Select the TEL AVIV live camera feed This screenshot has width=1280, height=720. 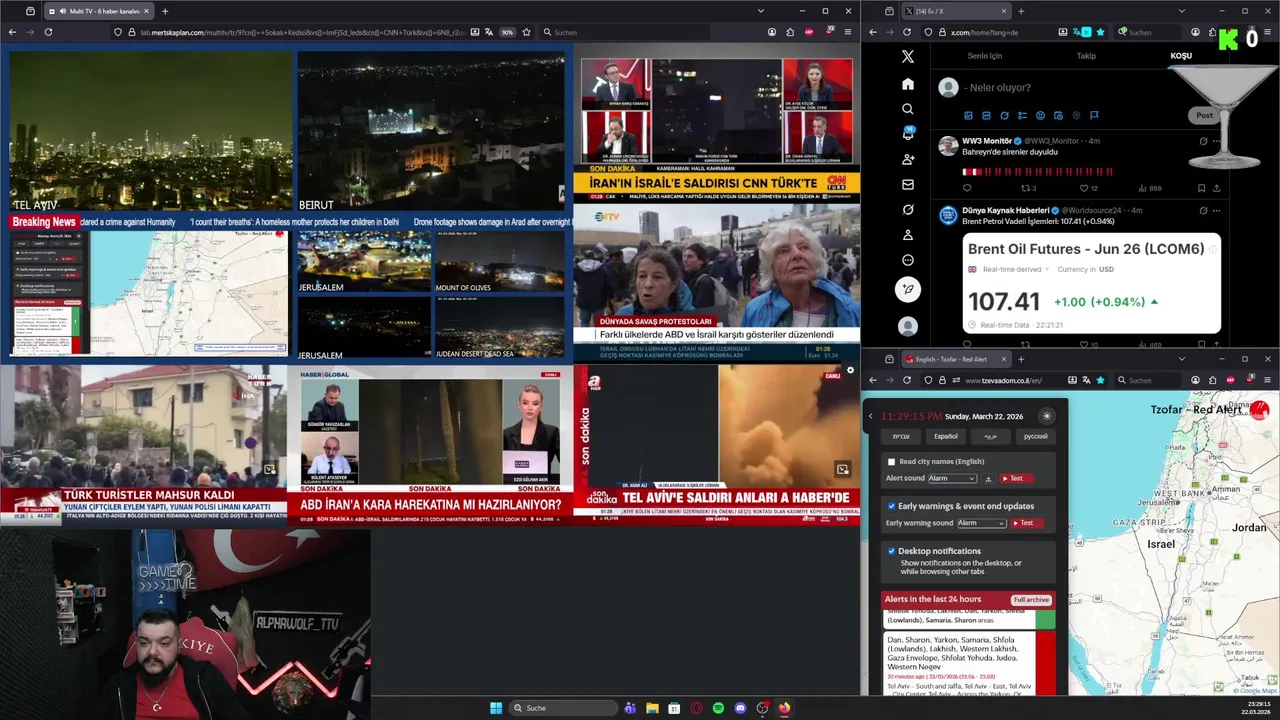(x=151, y=132)
